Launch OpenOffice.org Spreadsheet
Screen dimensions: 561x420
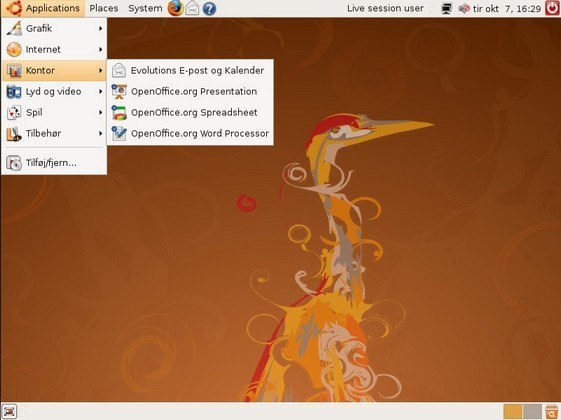coord(190,113)
